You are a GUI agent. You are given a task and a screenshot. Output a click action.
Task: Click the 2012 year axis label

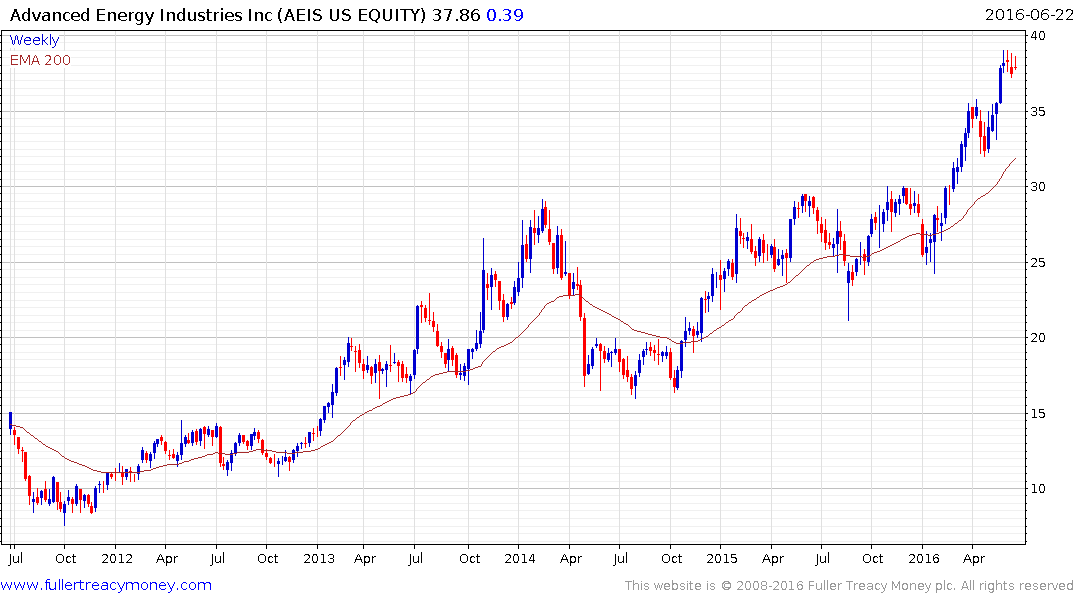[117, 558]
